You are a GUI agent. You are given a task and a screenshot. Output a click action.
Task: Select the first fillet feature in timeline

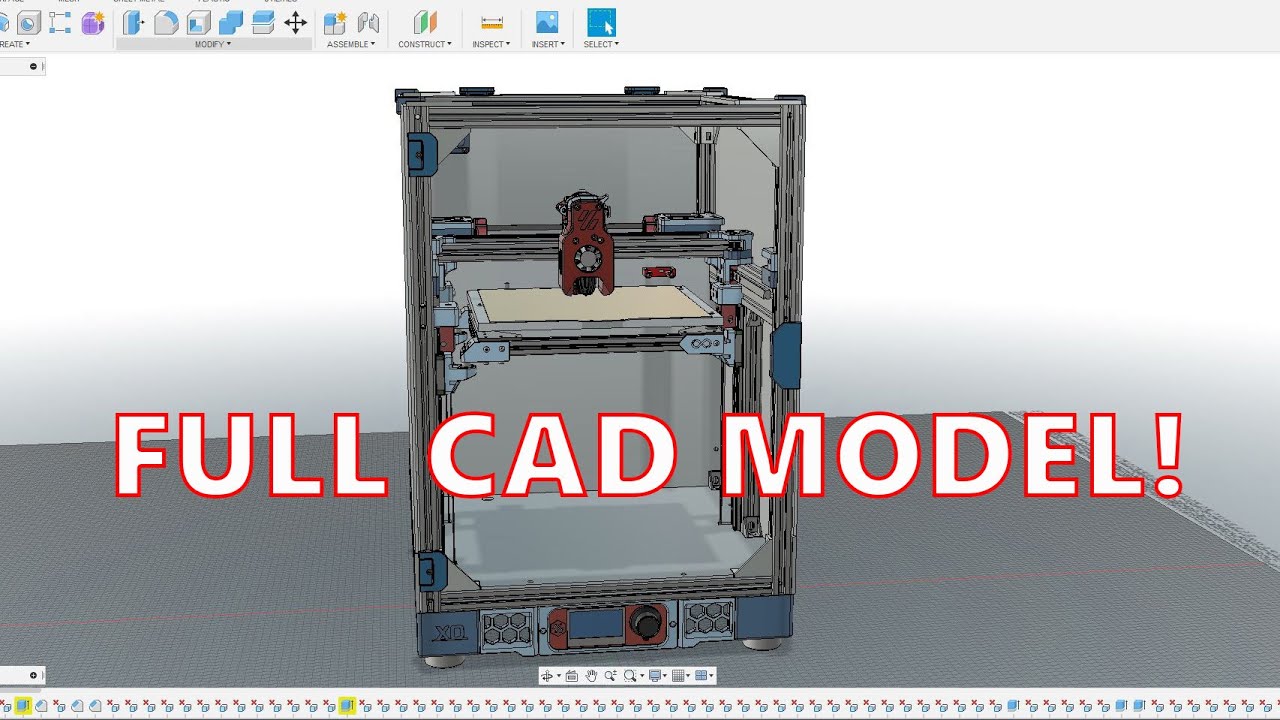(41, 706)
